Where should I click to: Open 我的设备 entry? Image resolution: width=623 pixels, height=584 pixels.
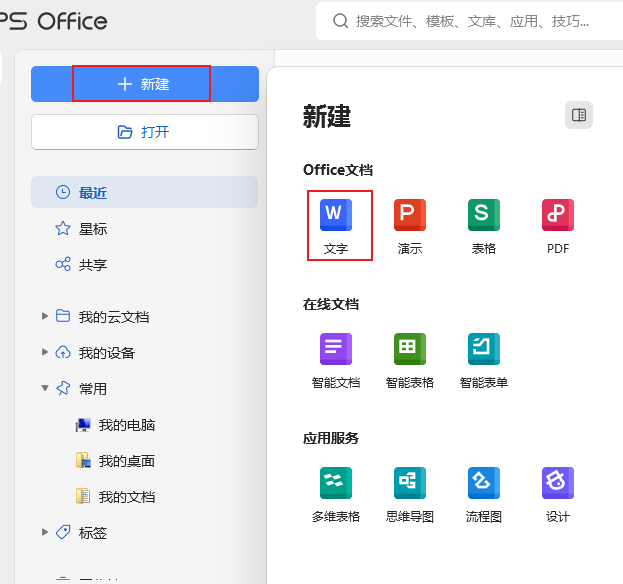click(x=107, y=353)
